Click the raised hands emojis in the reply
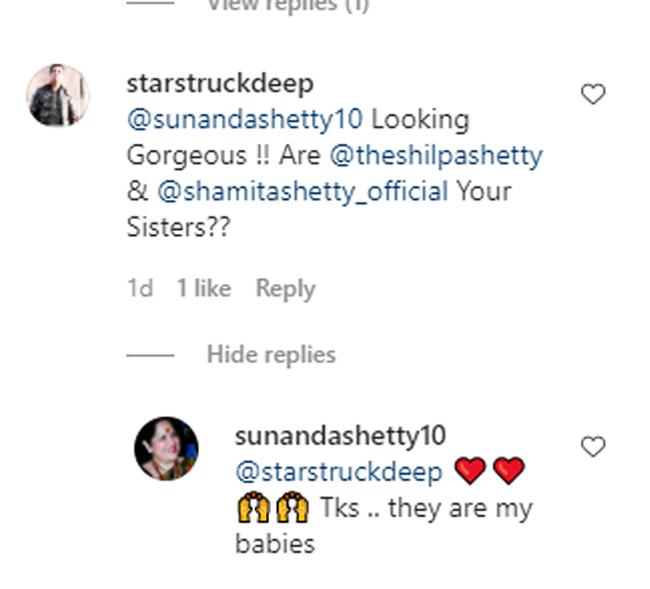 coord(273,508)
